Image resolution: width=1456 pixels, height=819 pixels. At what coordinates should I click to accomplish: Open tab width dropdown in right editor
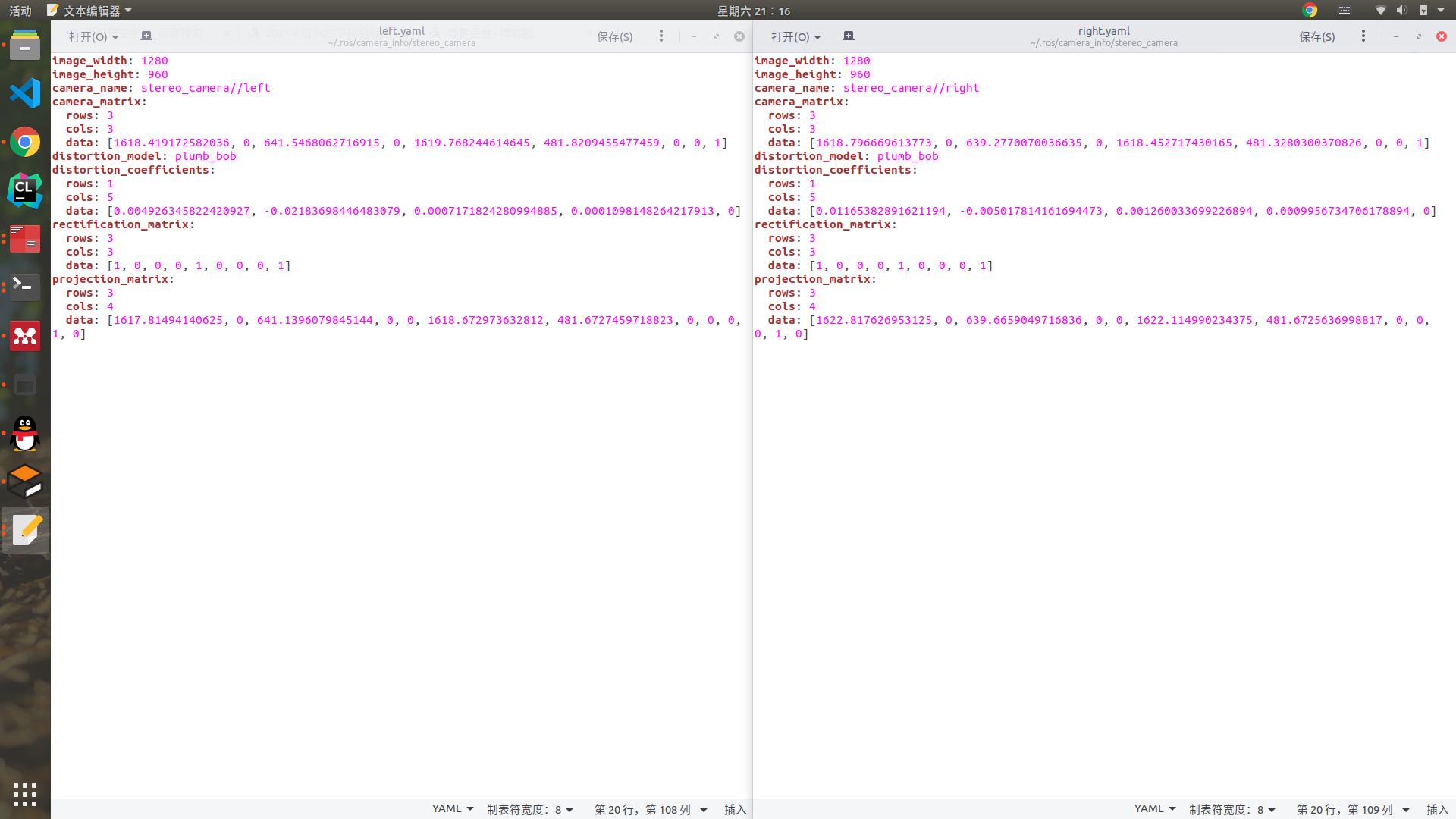click(x=1232, y=809)
